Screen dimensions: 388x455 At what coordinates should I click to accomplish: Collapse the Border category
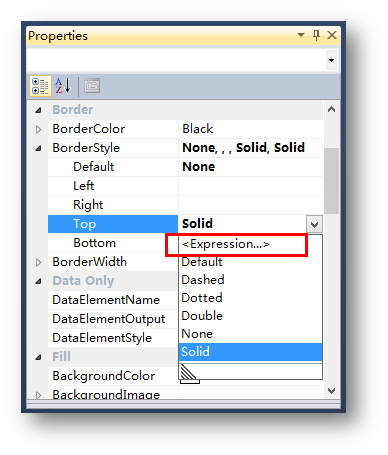pyautogui.click(x=39, y=110)
